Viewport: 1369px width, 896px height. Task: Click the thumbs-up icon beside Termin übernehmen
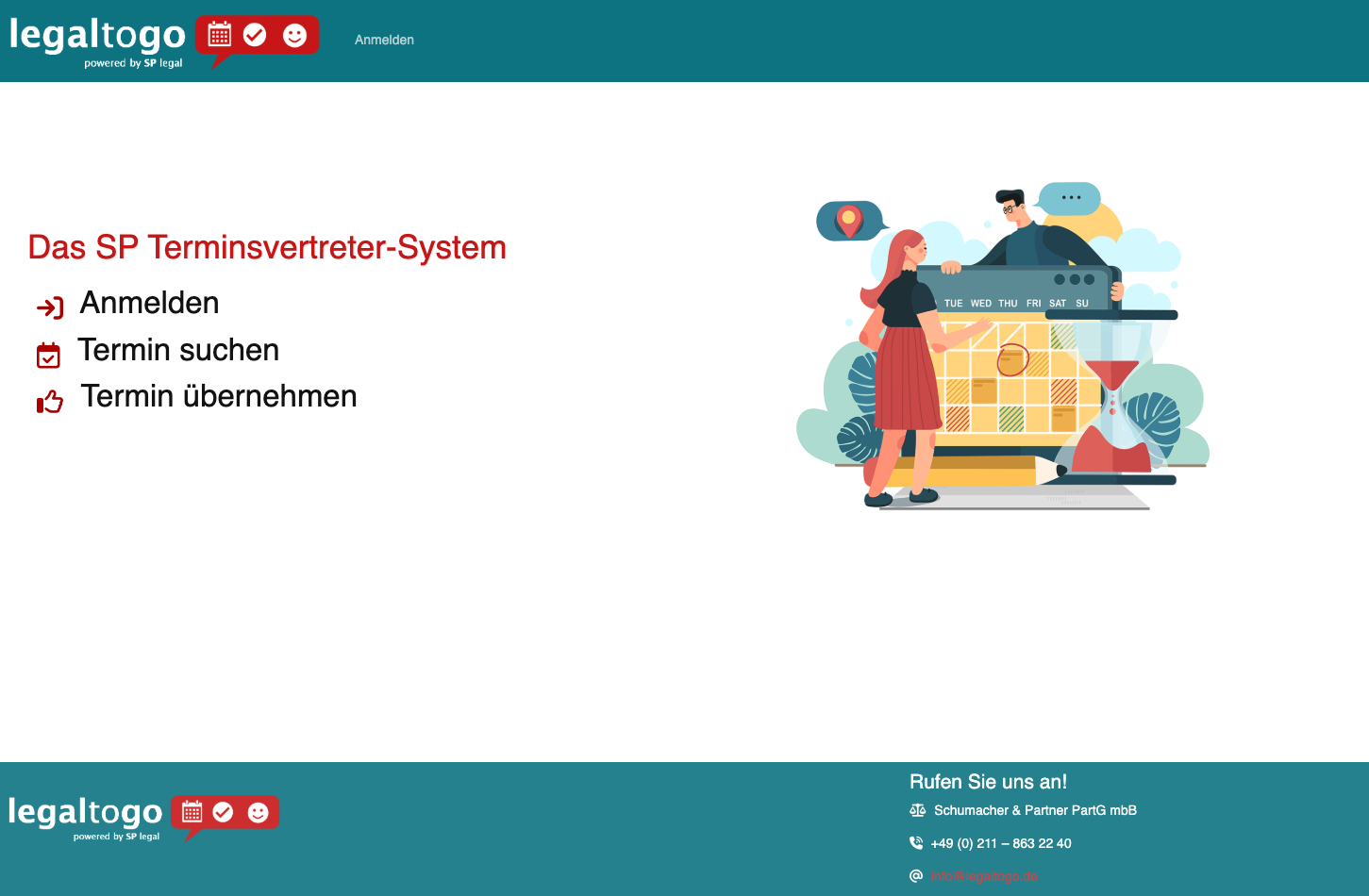pyautogui.click(x=49, y=401)
